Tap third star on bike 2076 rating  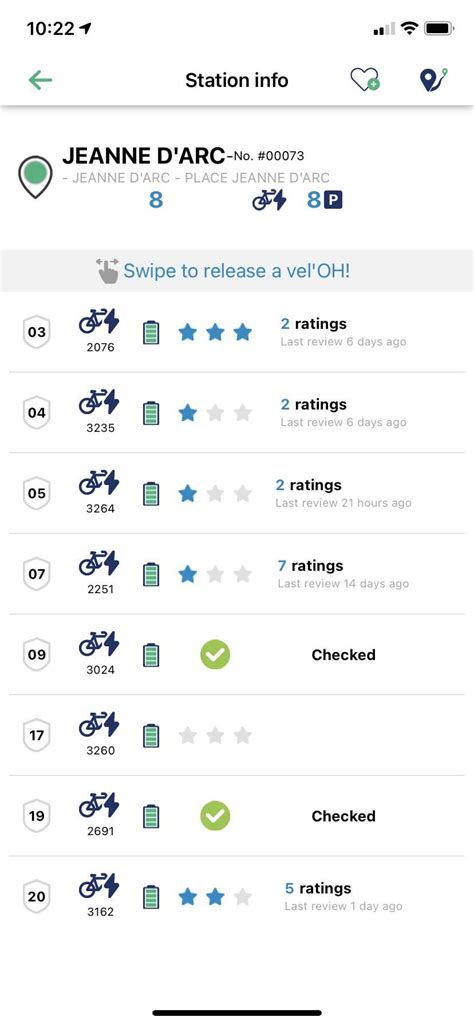[x=243, y=333]
